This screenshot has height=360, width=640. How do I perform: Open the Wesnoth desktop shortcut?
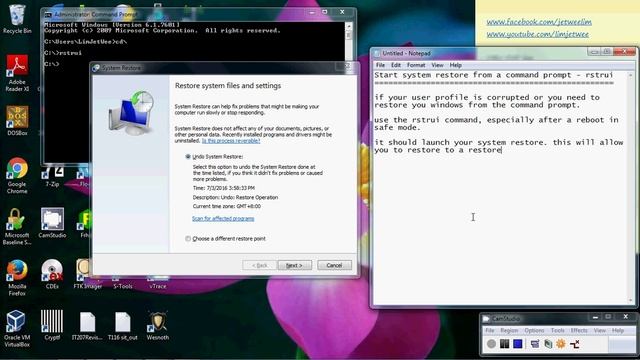point(158,325)
